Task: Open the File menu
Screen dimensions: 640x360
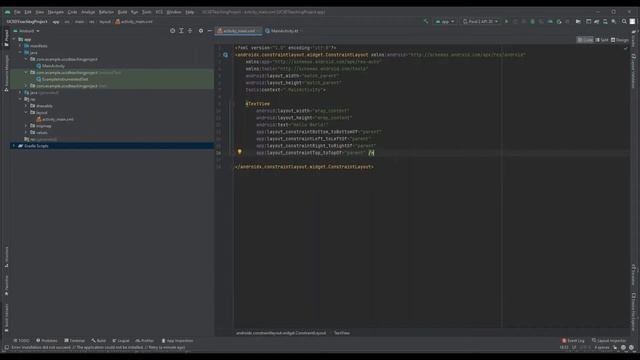Action: [x=17, y=12]
